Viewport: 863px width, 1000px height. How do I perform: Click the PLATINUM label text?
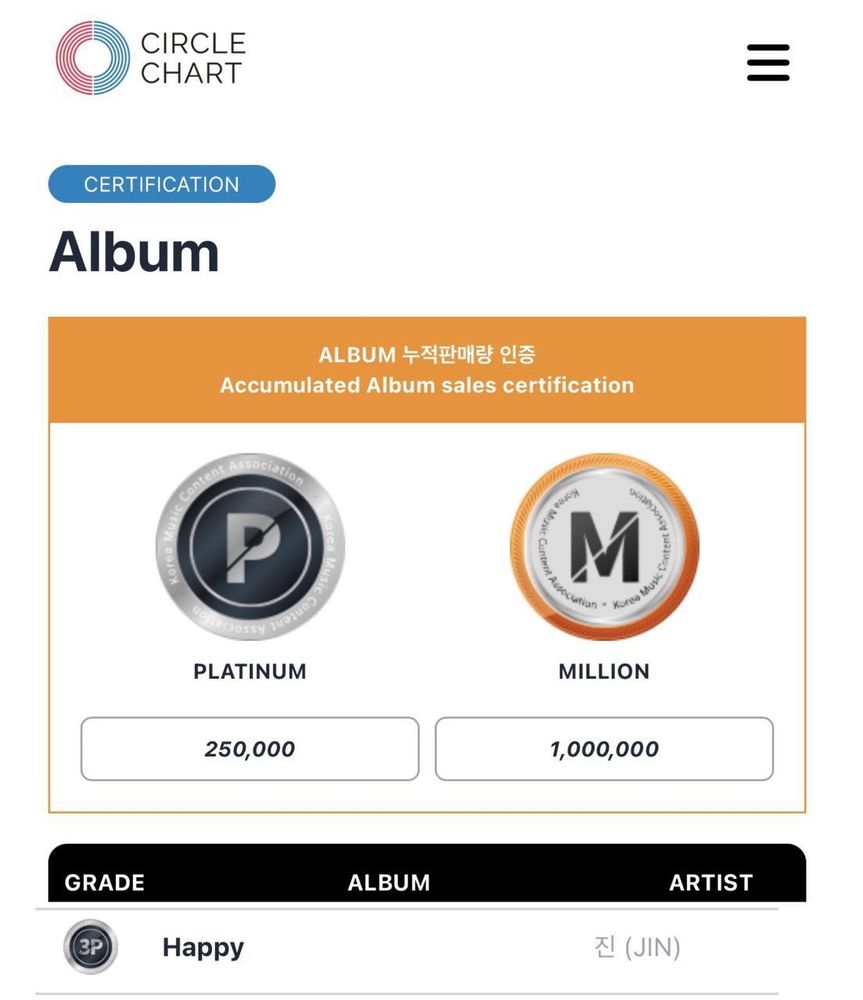point(250,672)
